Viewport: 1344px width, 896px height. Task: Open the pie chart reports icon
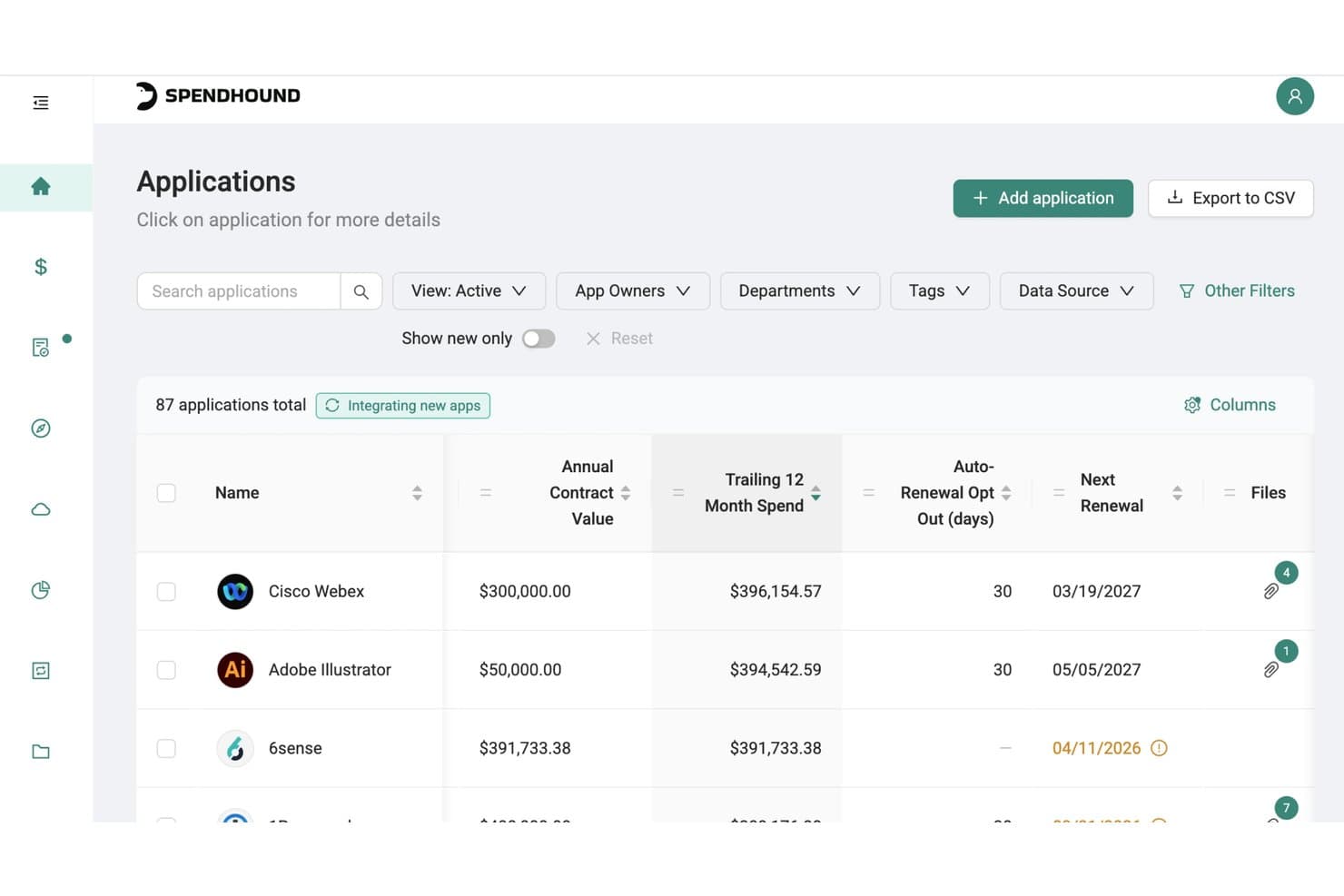(41, 590)
